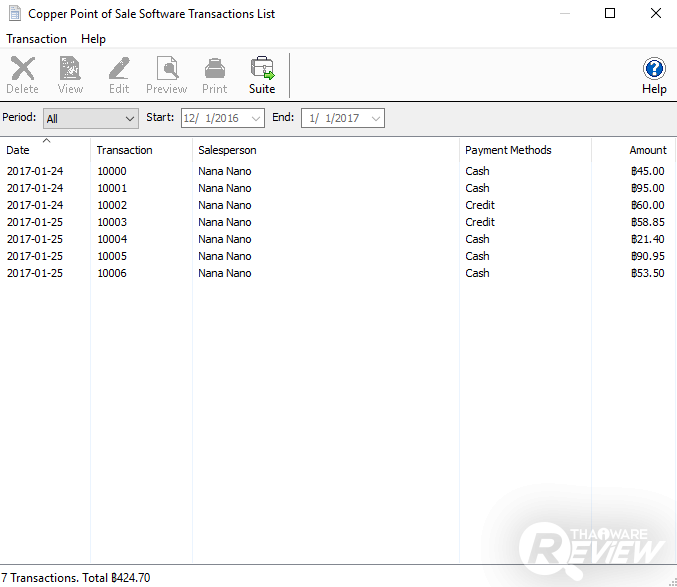
Task: Click the amount ฿45.00
Action: [x=648, y=171]
